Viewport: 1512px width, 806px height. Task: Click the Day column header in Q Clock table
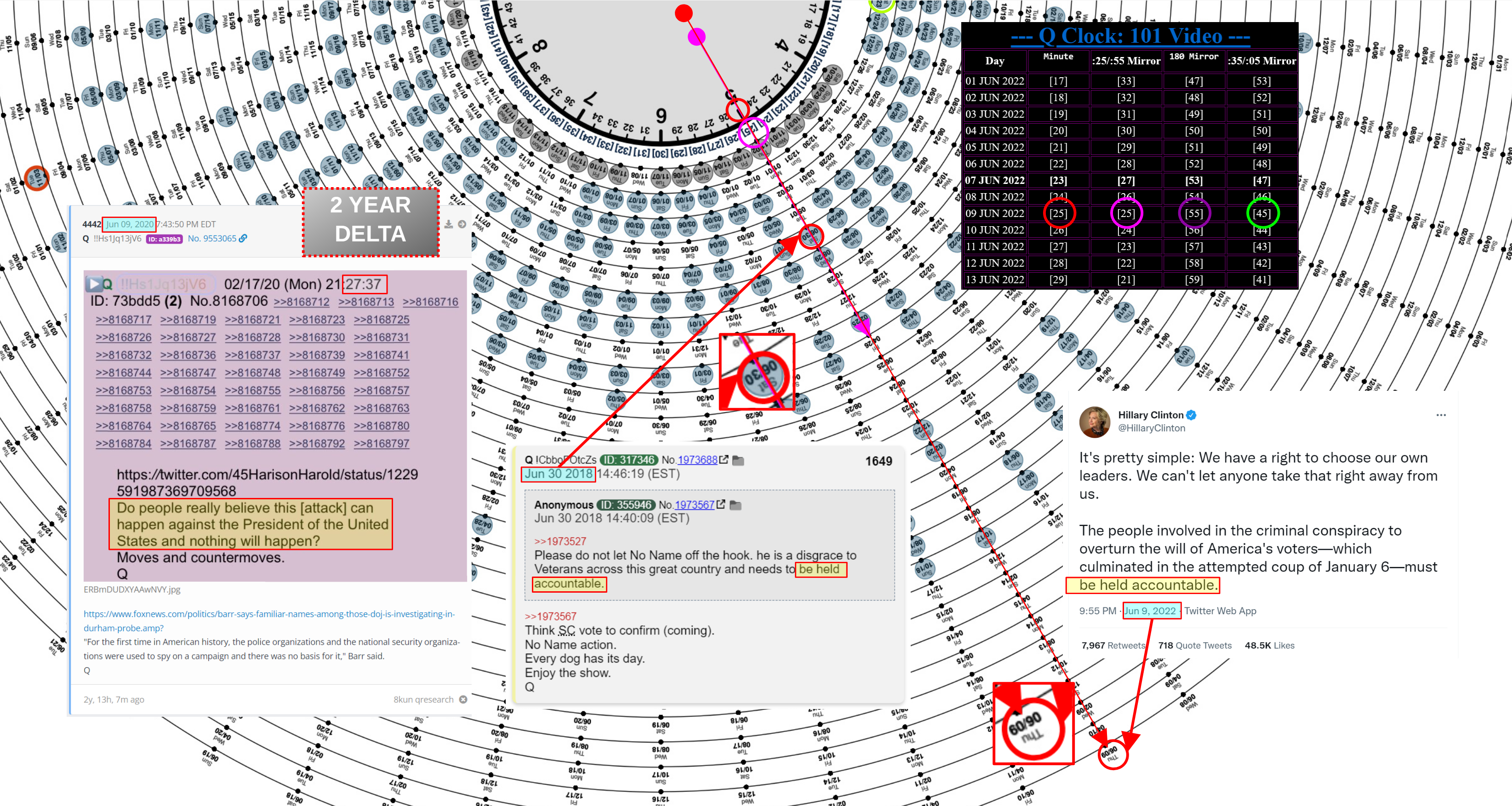pos(995,61)
